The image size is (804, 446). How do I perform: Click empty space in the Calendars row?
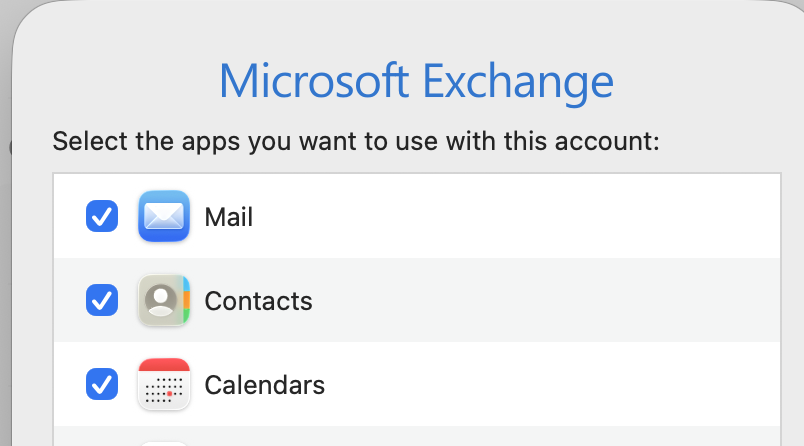(x=550, y=384)
